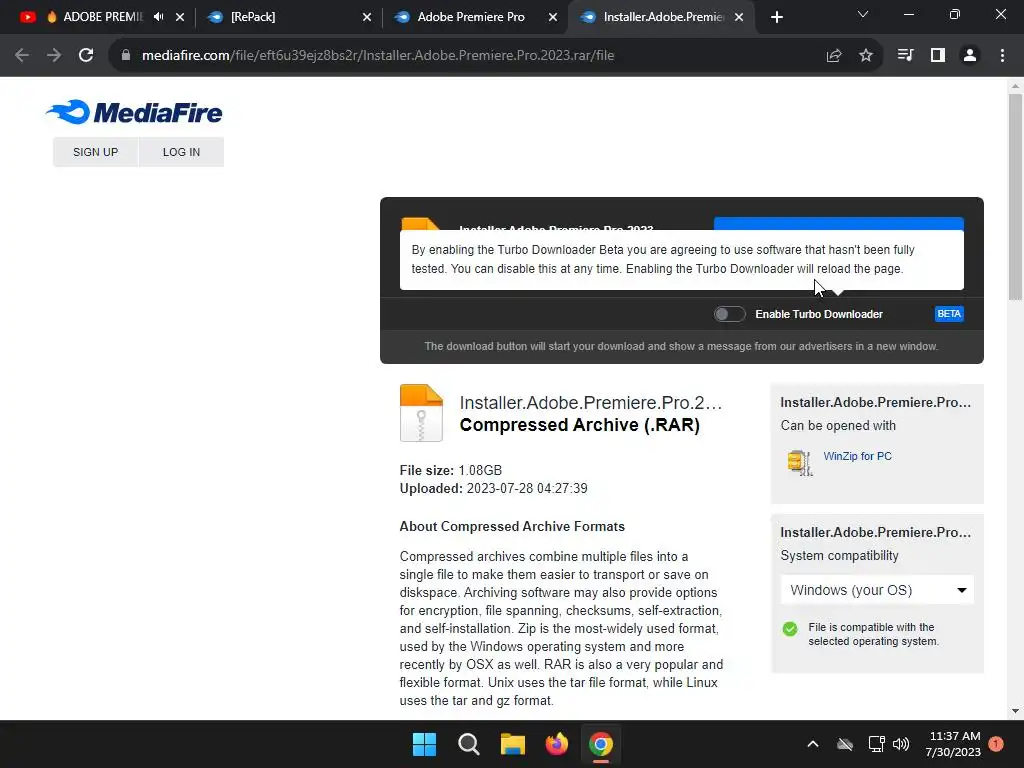This screenshot has height=768, width=1024.
Task: Open the notification badge in the tray
Action: pos(996,744)
